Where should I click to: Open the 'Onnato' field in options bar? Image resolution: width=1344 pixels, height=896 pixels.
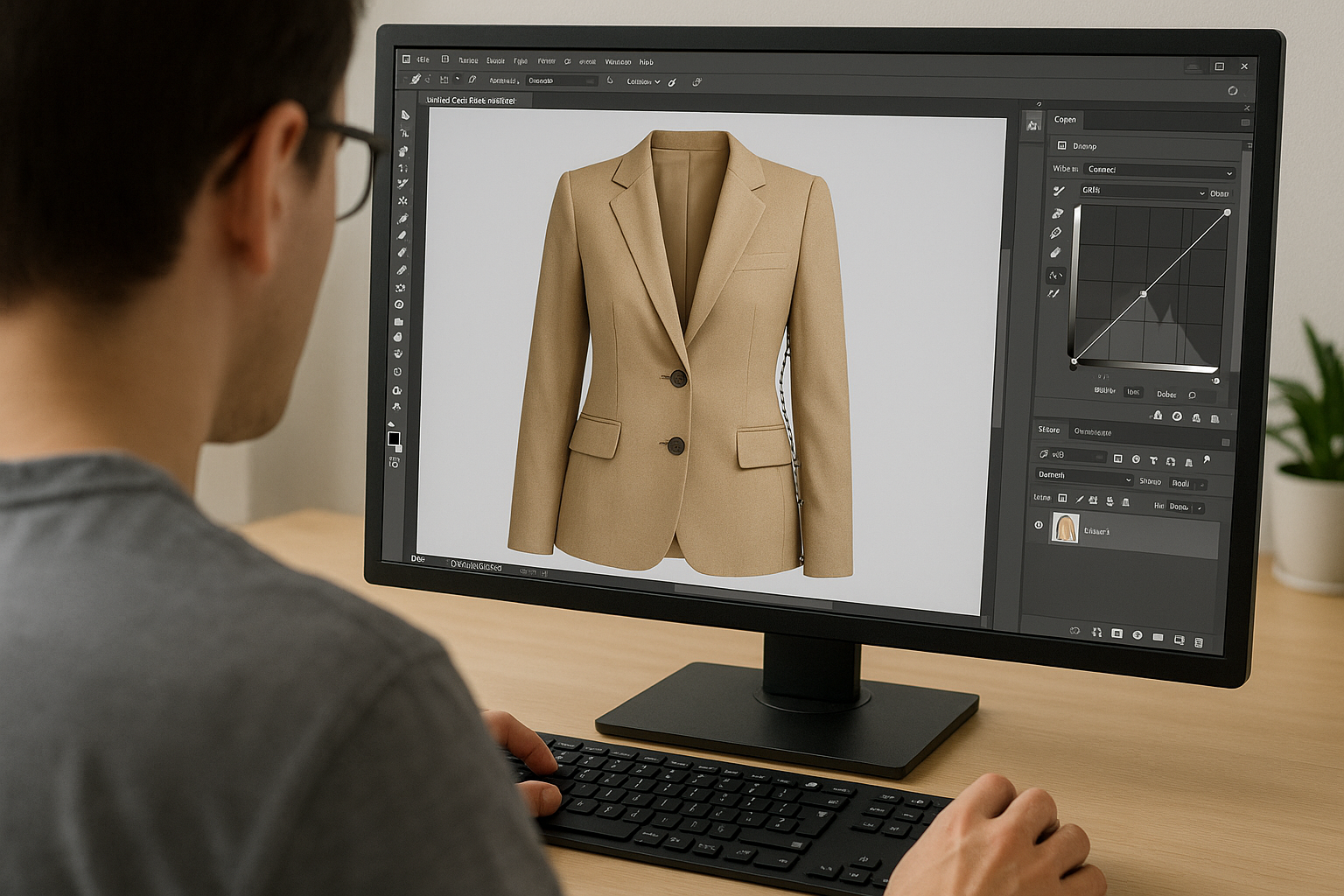point(561,80)
